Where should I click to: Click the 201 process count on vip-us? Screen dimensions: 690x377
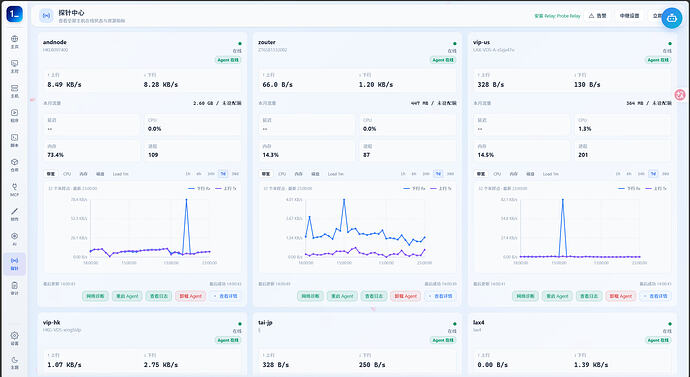(583, 155)
